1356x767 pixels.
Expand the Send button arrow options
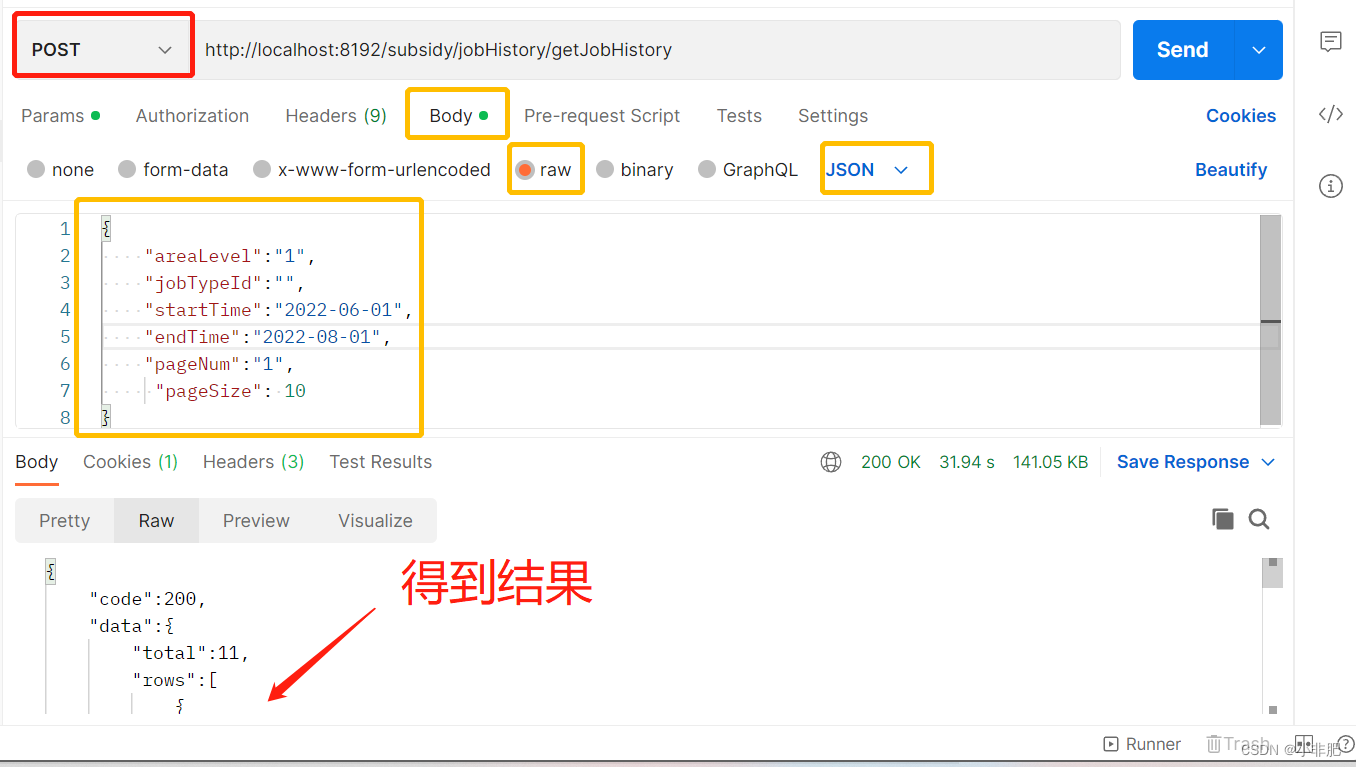tap(1259, 50)
